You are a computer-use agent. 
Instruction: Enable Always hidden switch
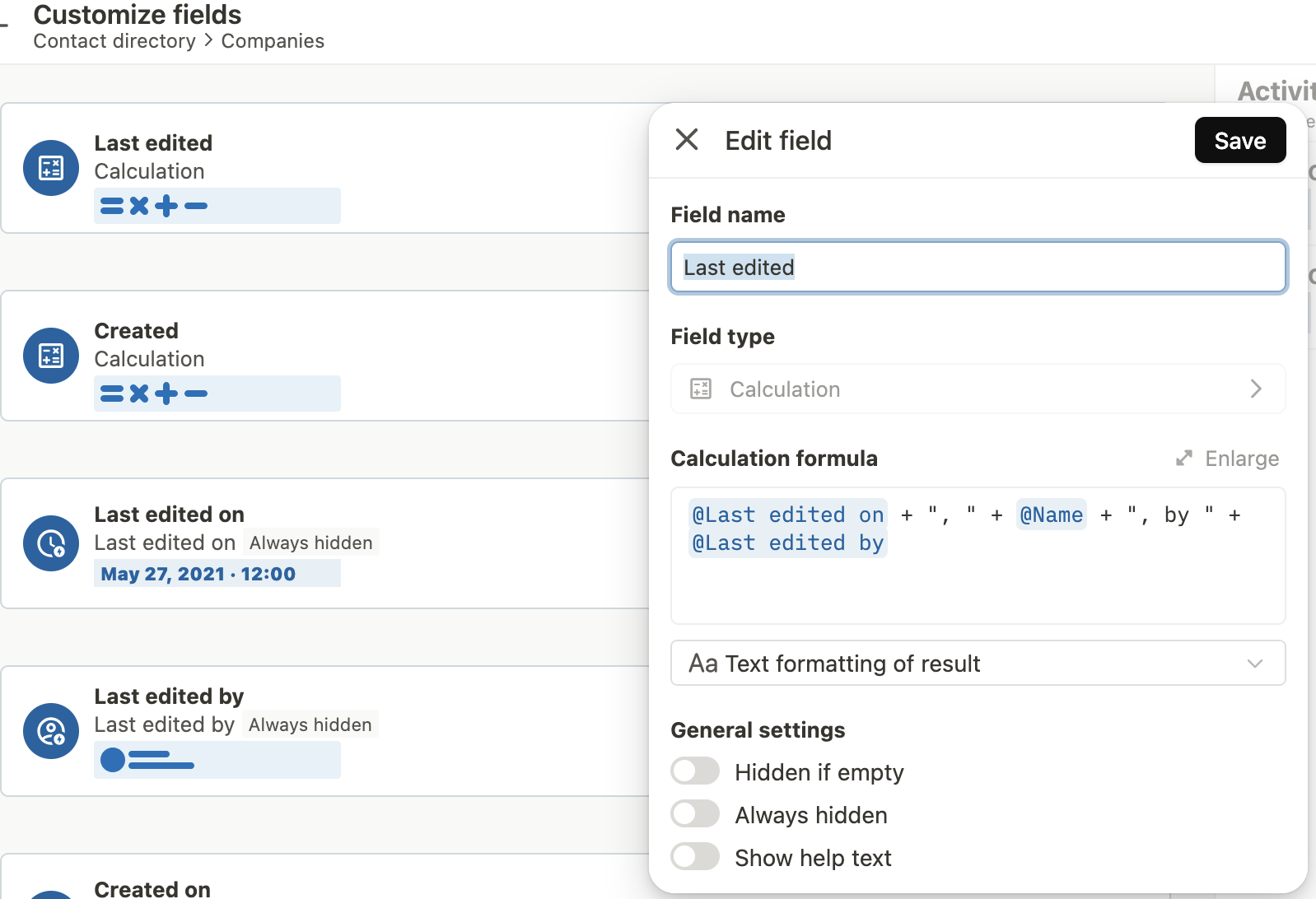tap(695, 814)
